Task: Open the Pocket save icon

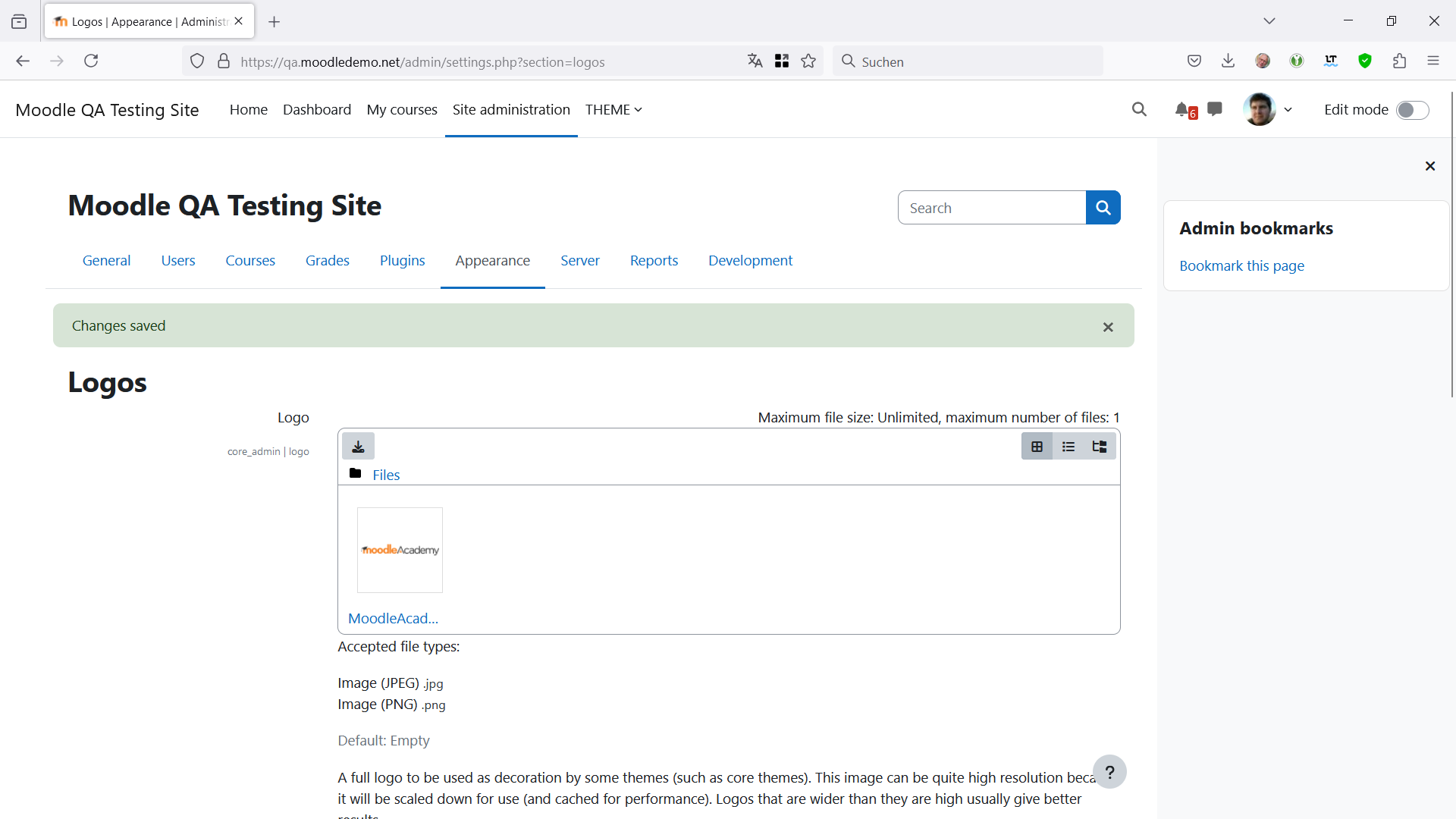Action: tap(1194, 61)
